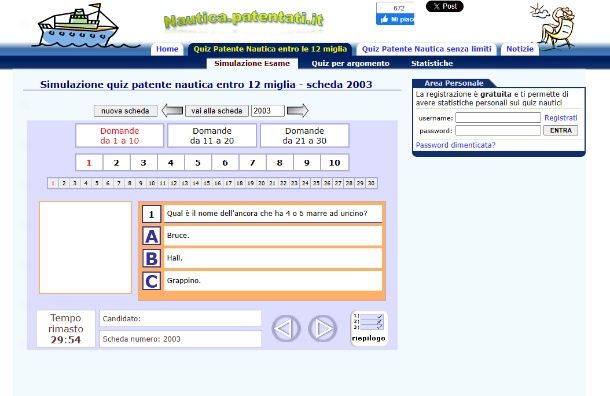Click small question box 25
610x396 pixels.
[317, 183]
